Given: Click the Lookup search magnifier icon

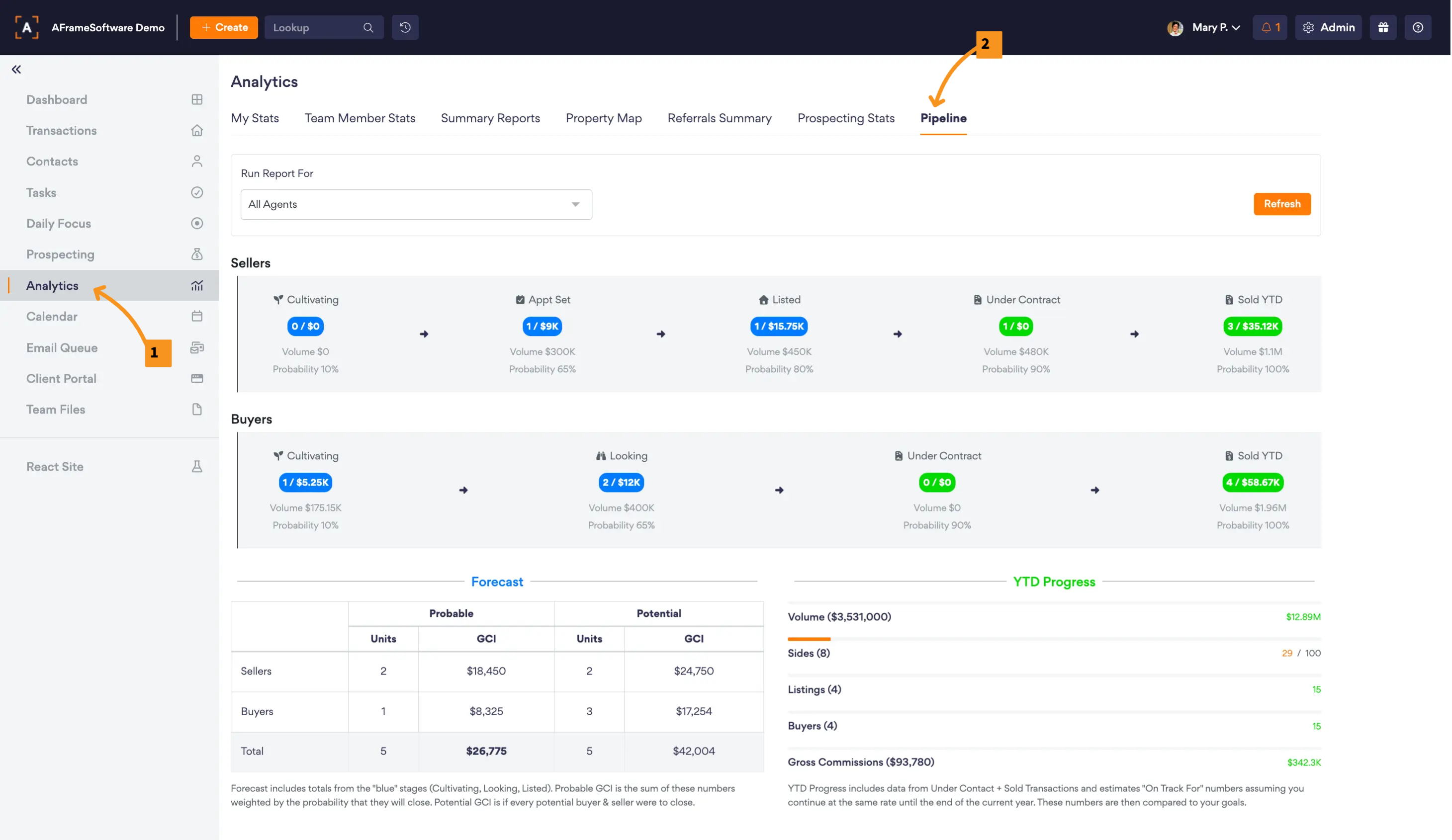Looking at the screenshot, I should coord(368,27).
